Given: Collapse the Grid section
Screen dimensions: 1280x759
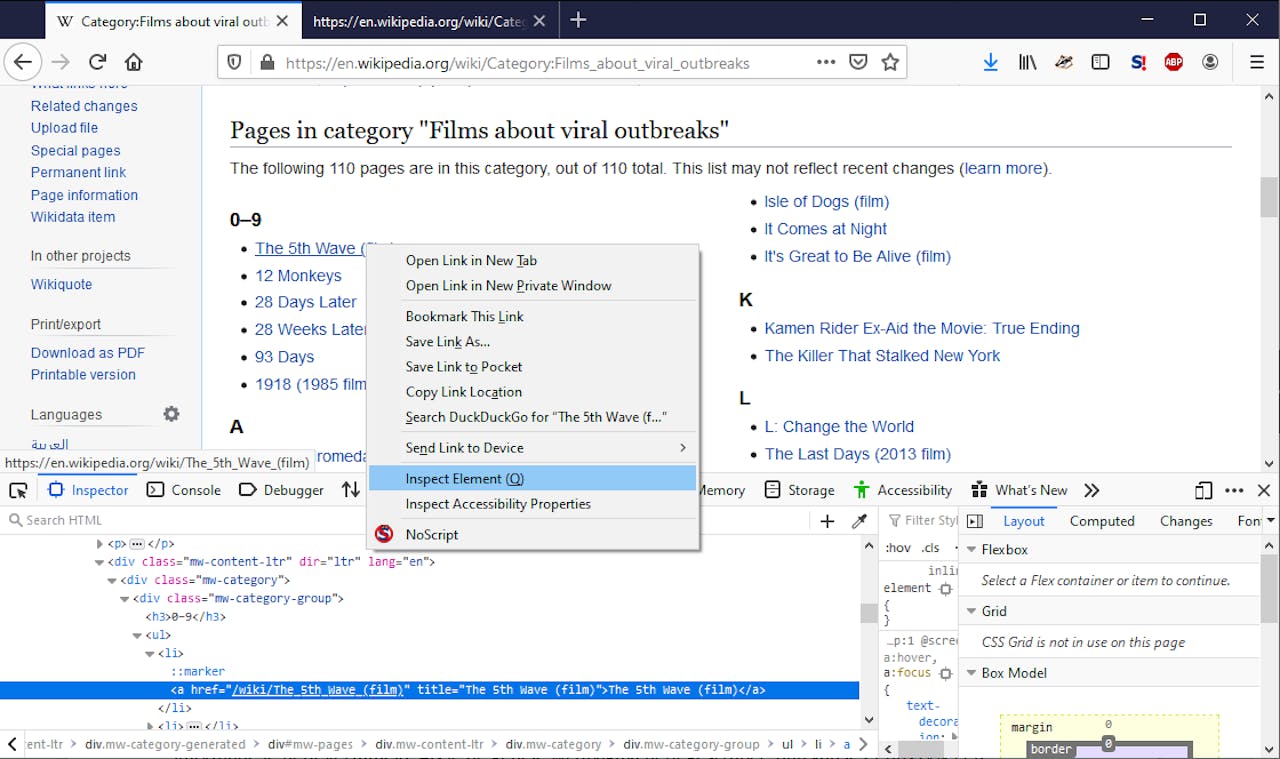Looking at the screenshot, I should tap(971, 611).
